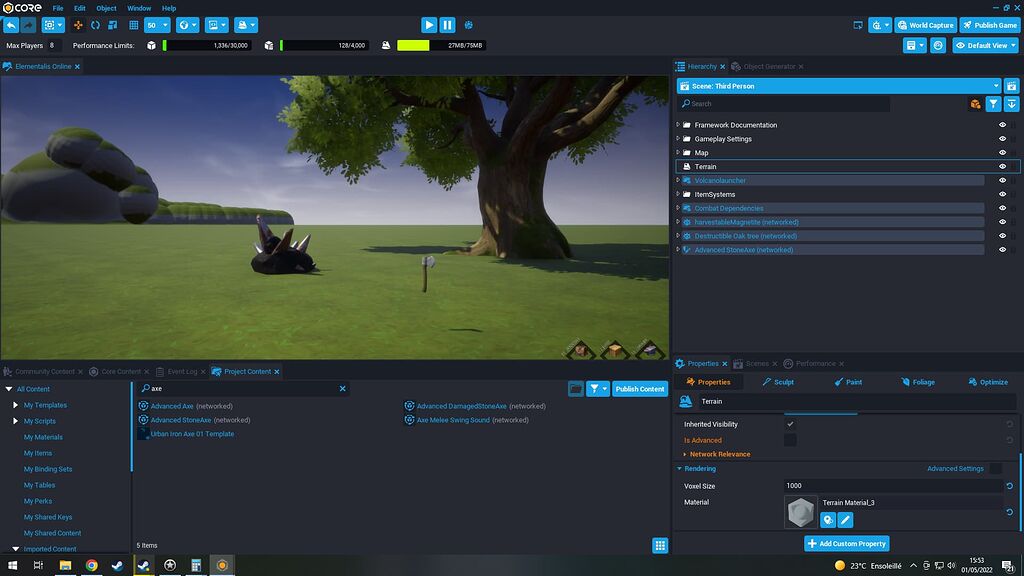Screen dimensions: 1024x576
Task: Hide the Terrain object via eye icon
Action: point(1002,167)
